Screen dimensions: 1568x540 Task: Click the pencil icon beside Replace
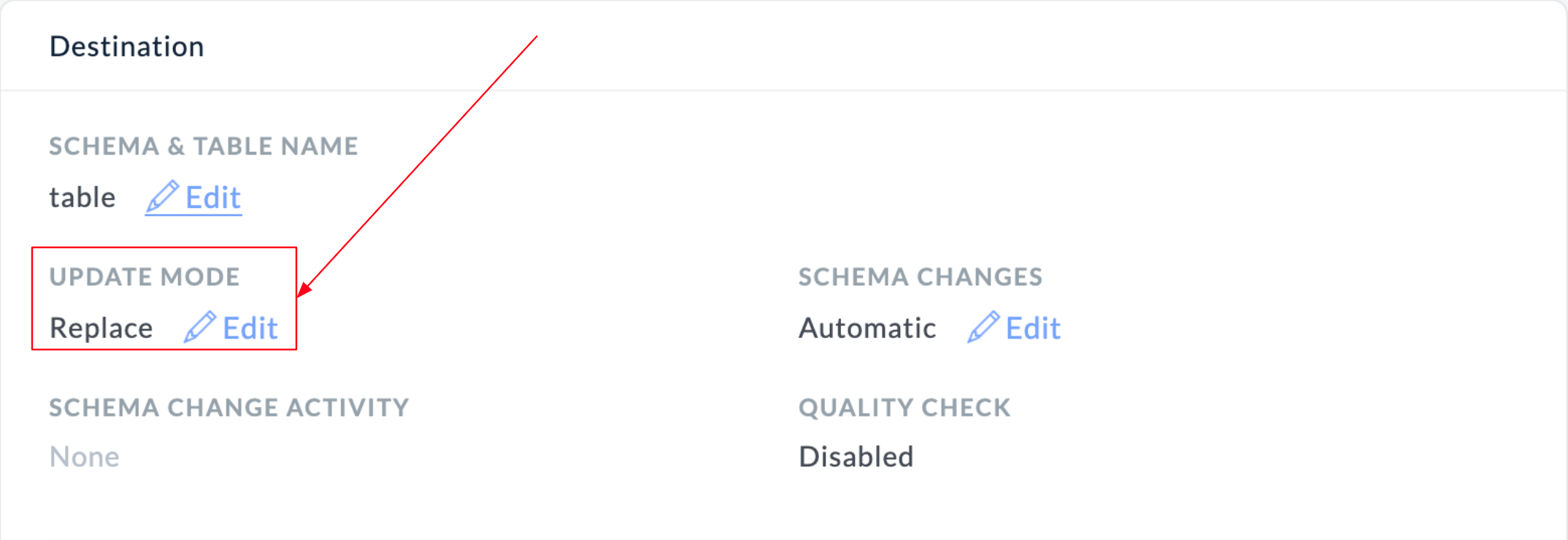199,328
